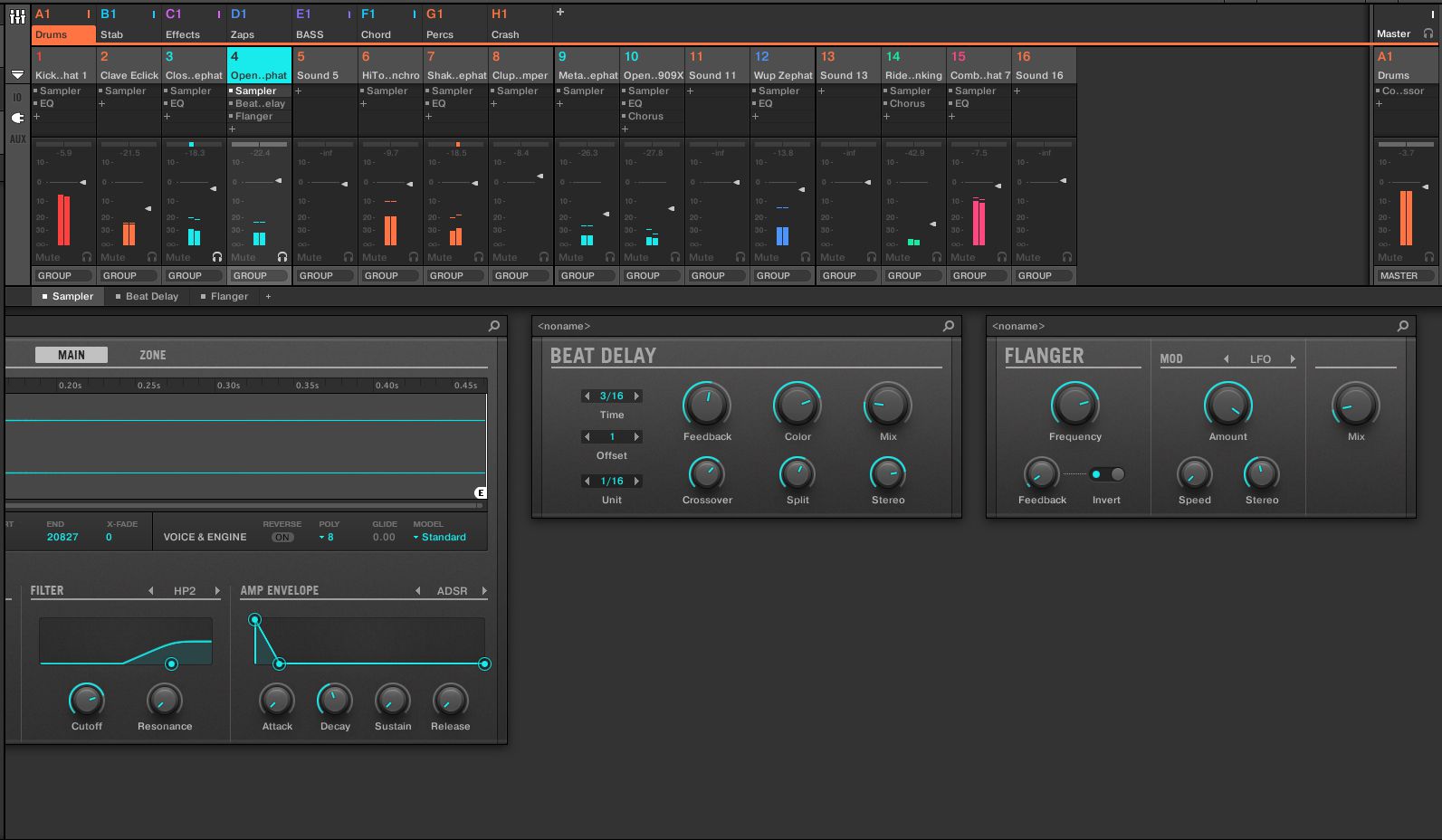1442x840 pixels.
Task: Click Kick..hat 1 level fader handle
Action: point(83,183)
